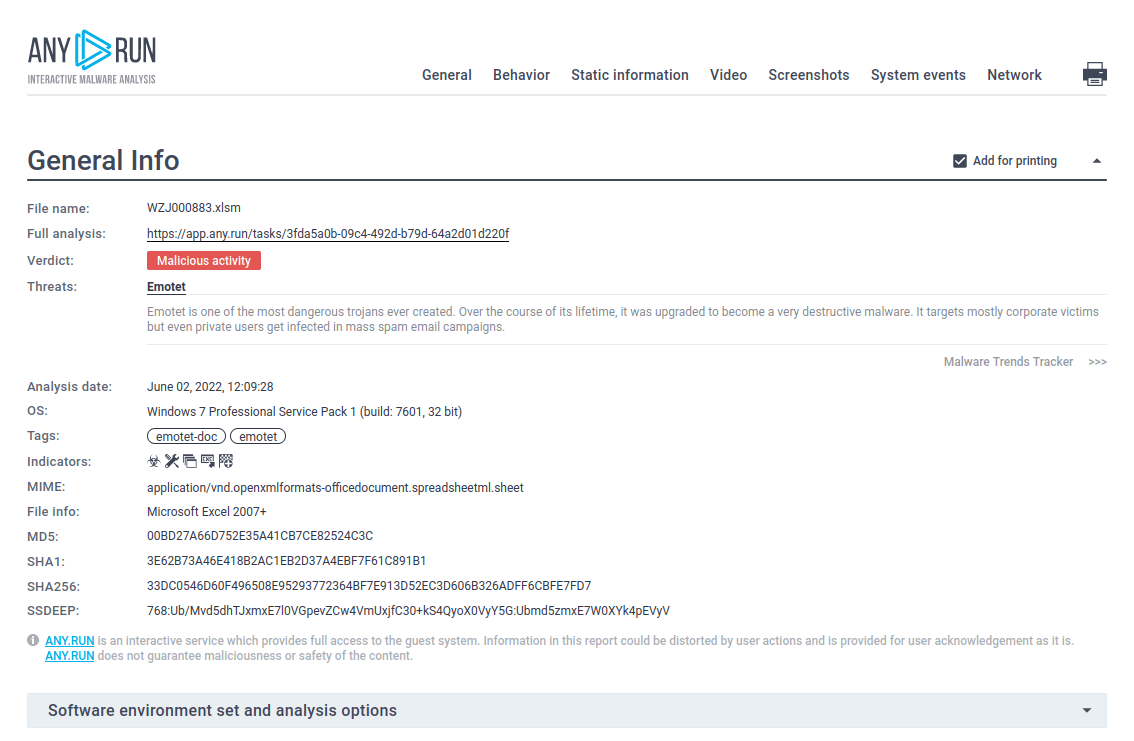Click the stacked windows indicator icon
The image size is (1134, 741).
tap(190, 460)
